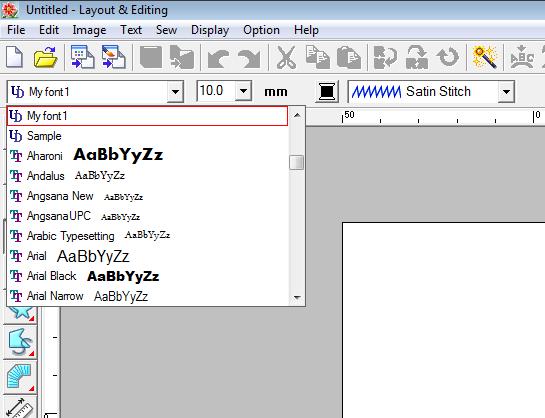Choose the Angsana New font
Viewport: 545px width, 418px height.
coord(147,196)
